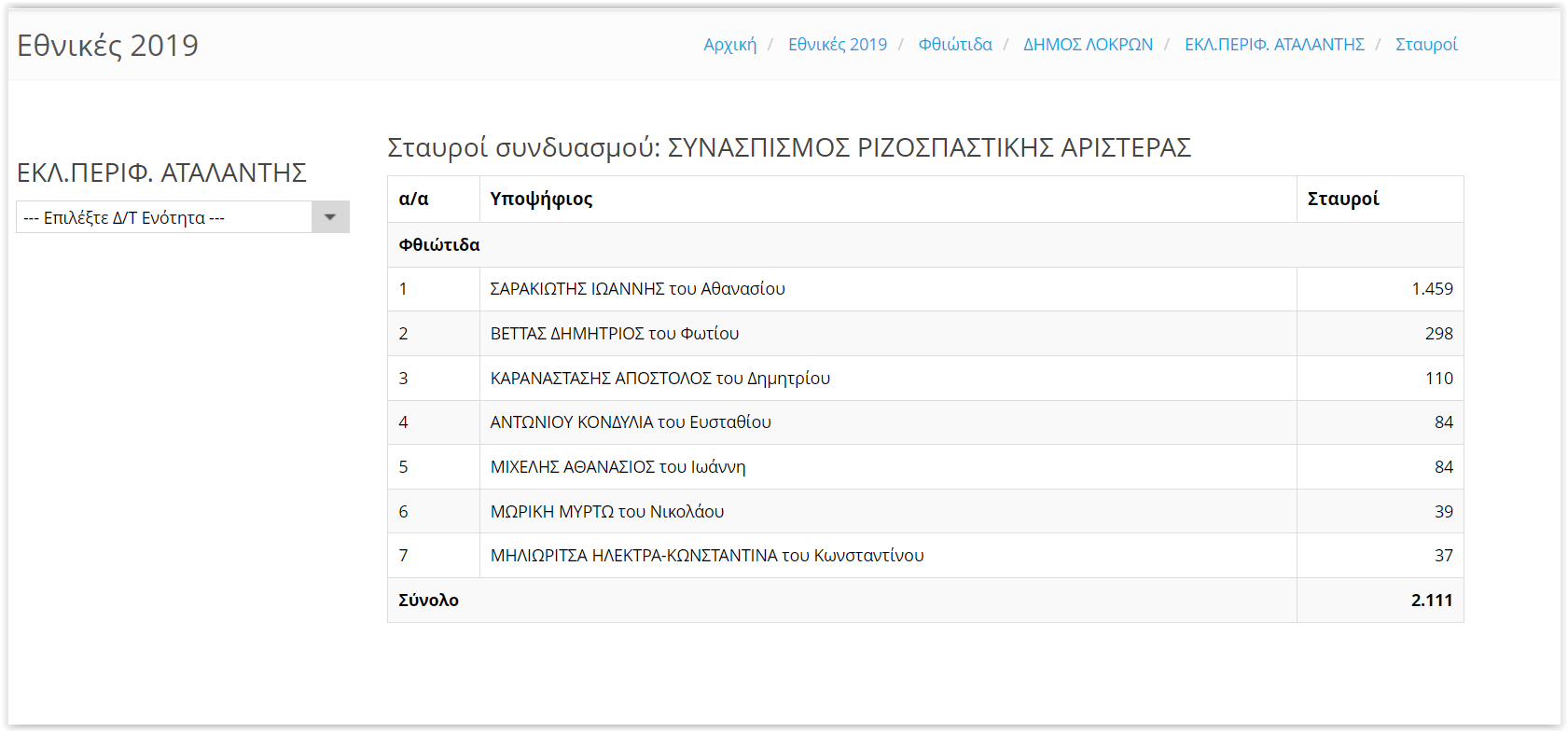Open ΕΚΛ.ΠΕΡΙΦ. ΑΤΑΛΑΝΤΗΣ breadcrumb link
The image size is (1568, 732).
pos(1274,45)
